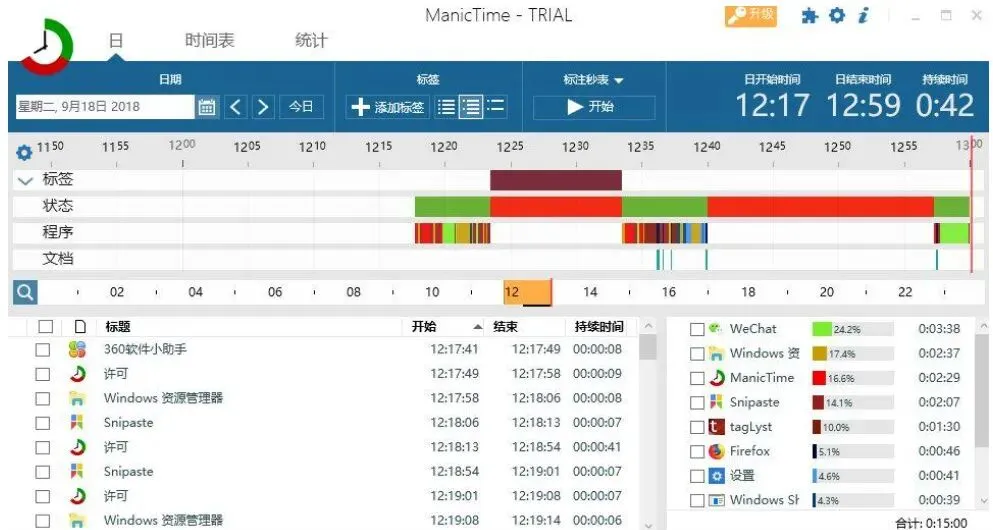Start the stopwatch with 开始 button
This screenshot has height=530, width=993.
593,106
